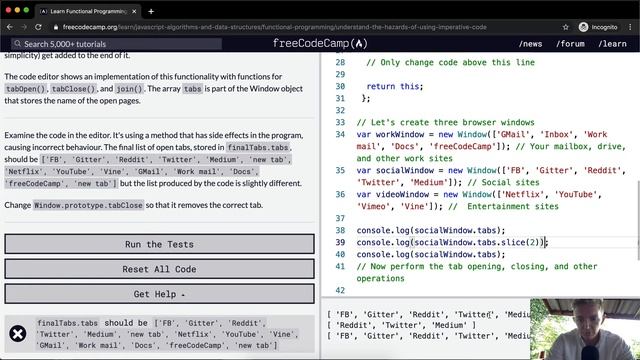Go back with browser back arrow

pos(10,27)
